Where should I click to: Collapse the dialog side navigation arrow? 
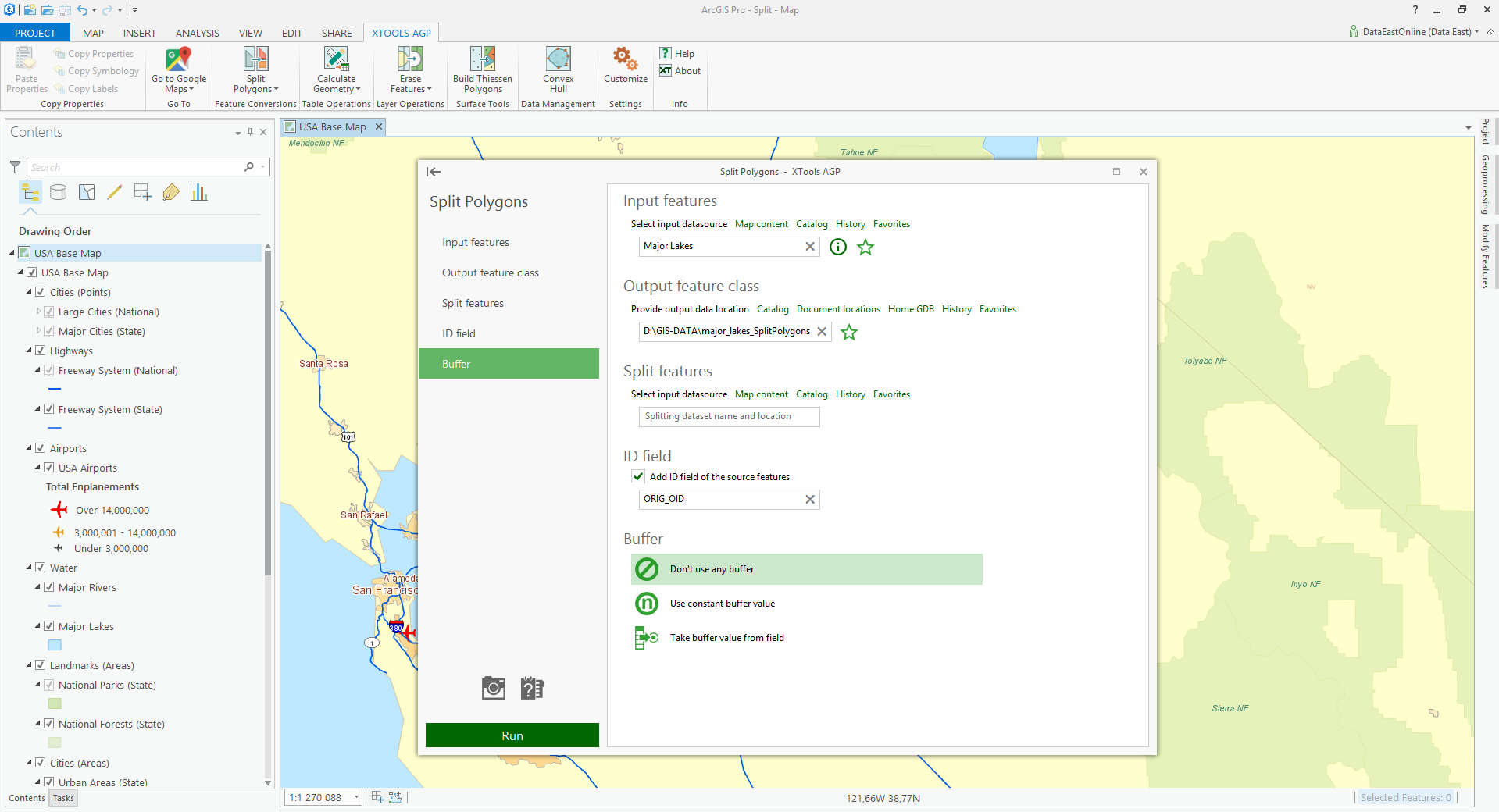[x=434, y=172]
